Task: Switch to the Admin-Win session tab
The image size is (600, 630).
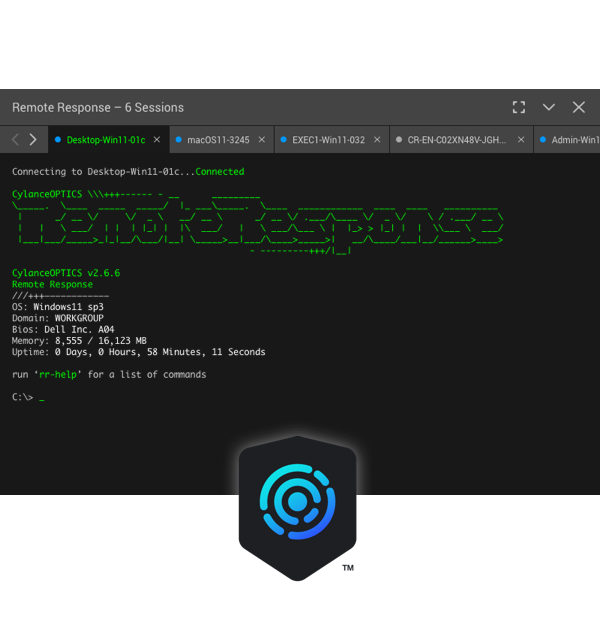Action: (574, 140)
